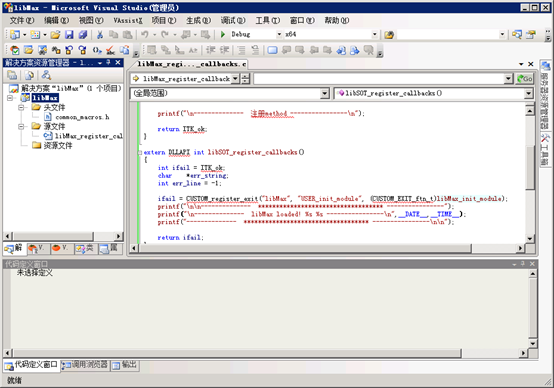Open the VAssistX file path dropdown
554x388 pixels.
[508, 78]
